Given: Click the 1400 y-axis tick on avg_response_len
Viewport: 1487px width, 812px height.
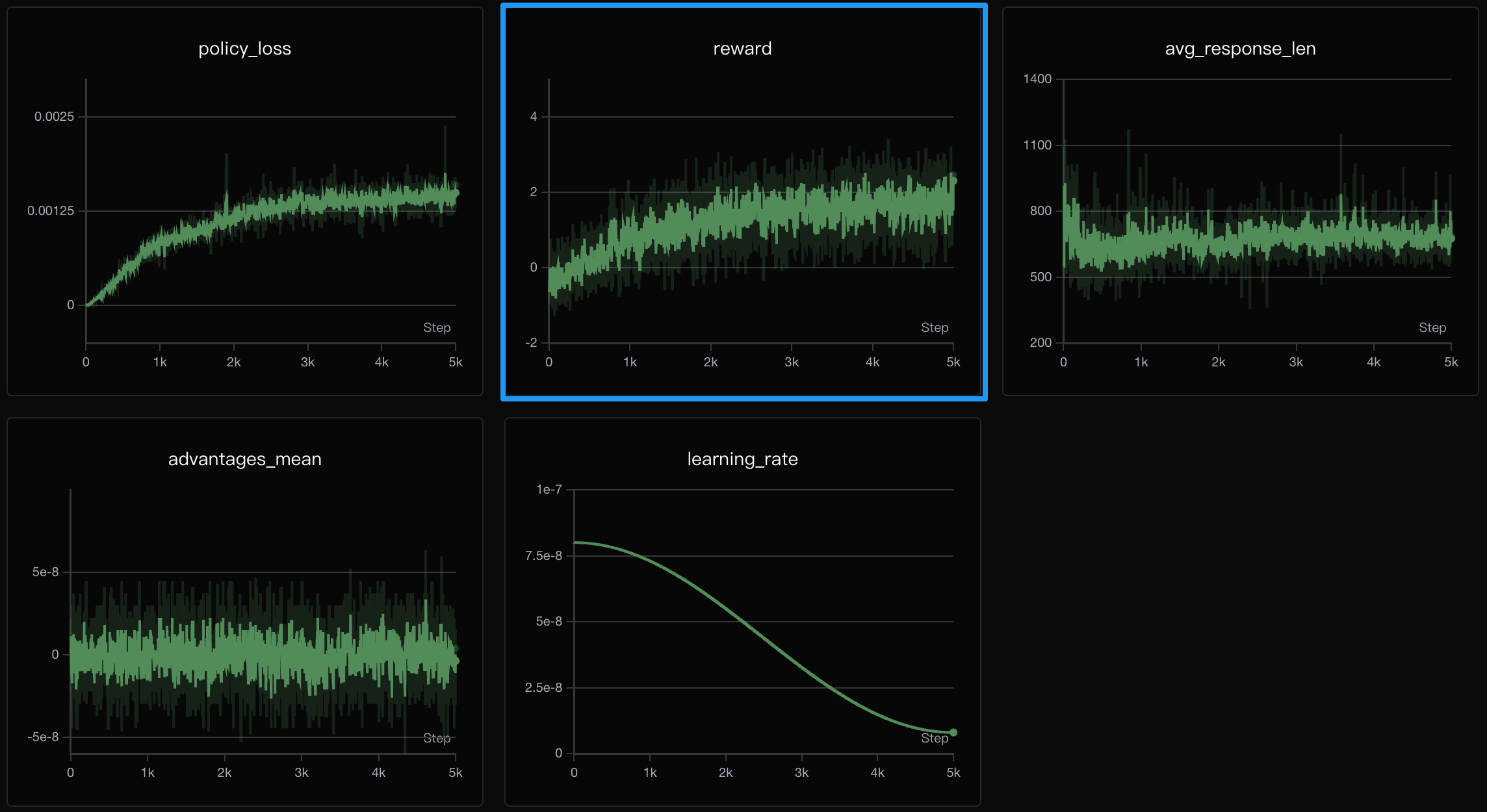Looking at the screenshot, I should [1037, 79].
